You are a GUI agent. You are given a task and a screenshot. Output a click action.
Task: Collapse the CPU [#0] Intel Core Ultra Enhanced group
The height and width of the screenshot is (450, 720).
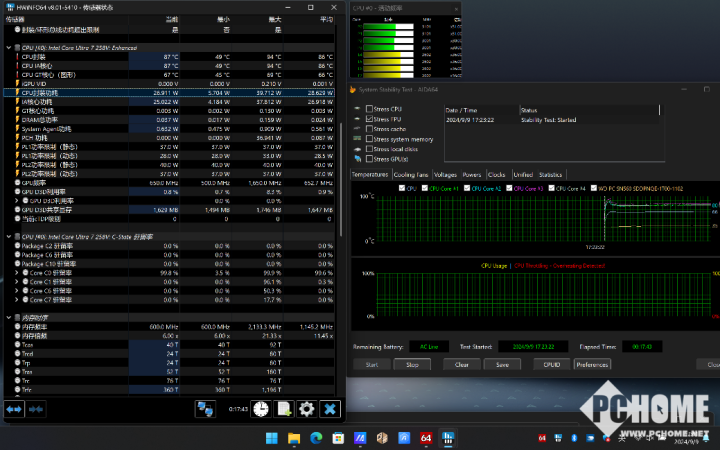[x=10, y=47]
